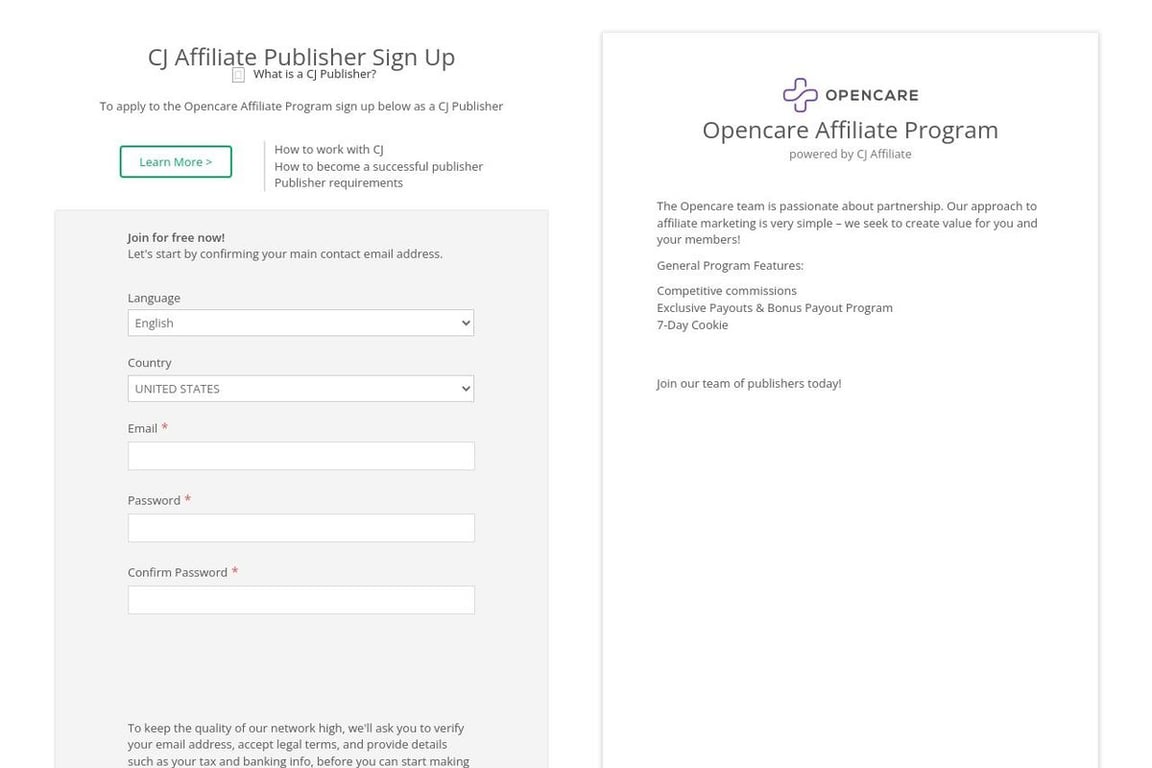Click the Exclusive Payouts & Bonus Payout Program line

774,308
